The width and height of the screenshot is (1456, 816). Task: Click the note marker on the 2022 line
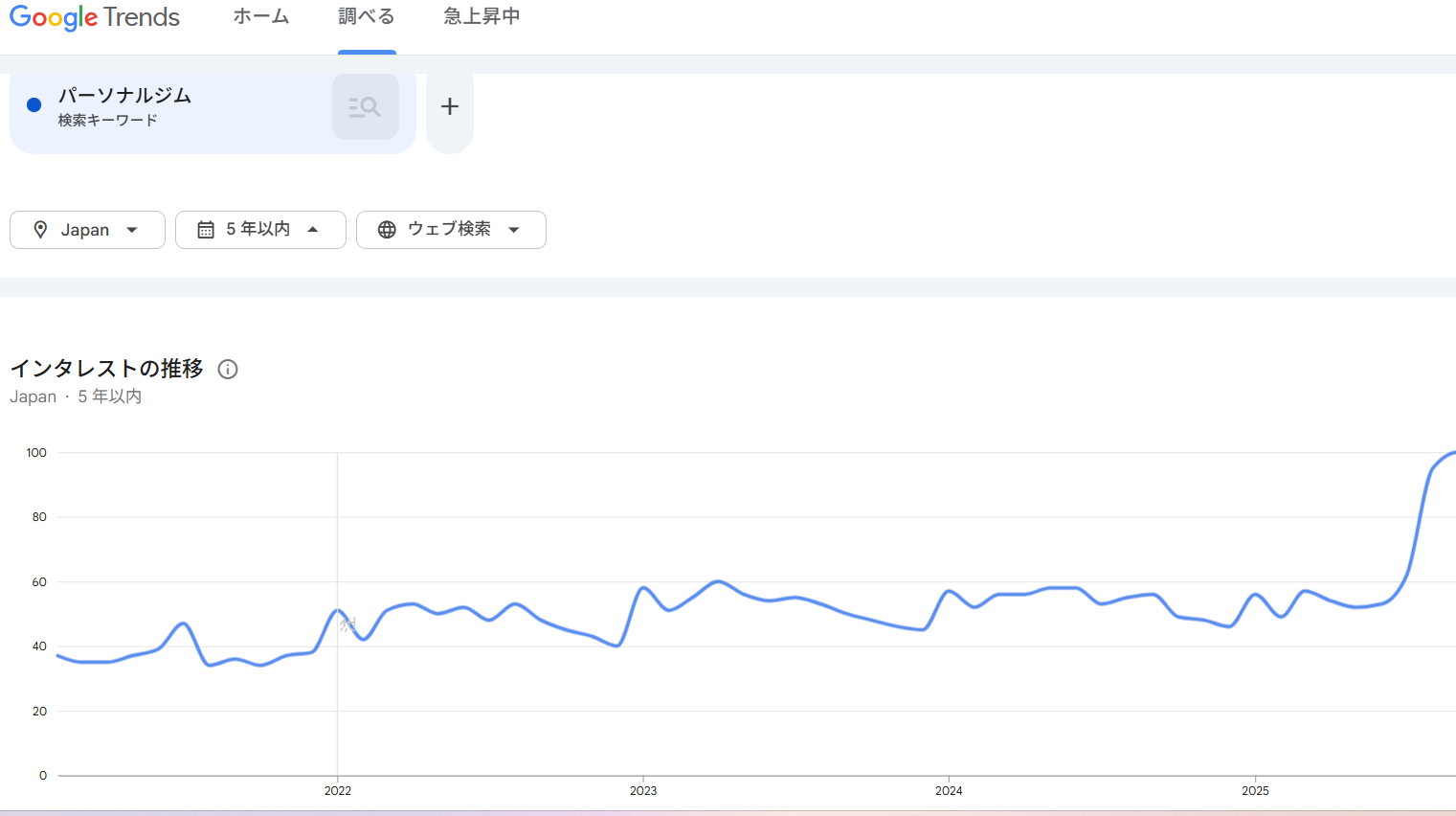click(x=347, y=624)
